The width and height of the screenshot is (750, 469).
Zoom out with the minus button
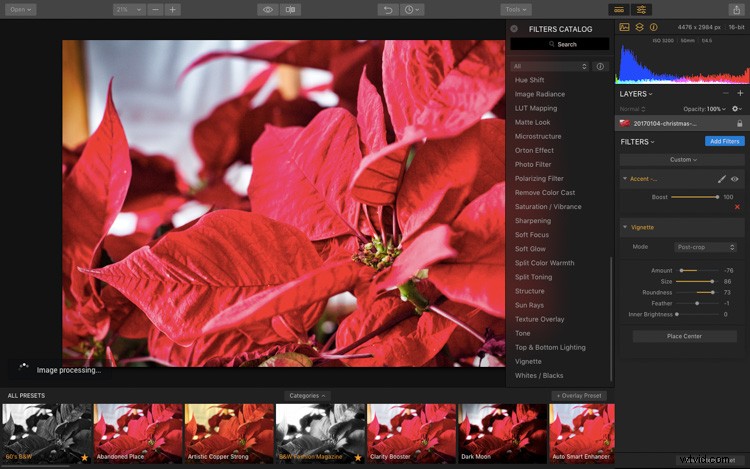[x=155, y=10]
